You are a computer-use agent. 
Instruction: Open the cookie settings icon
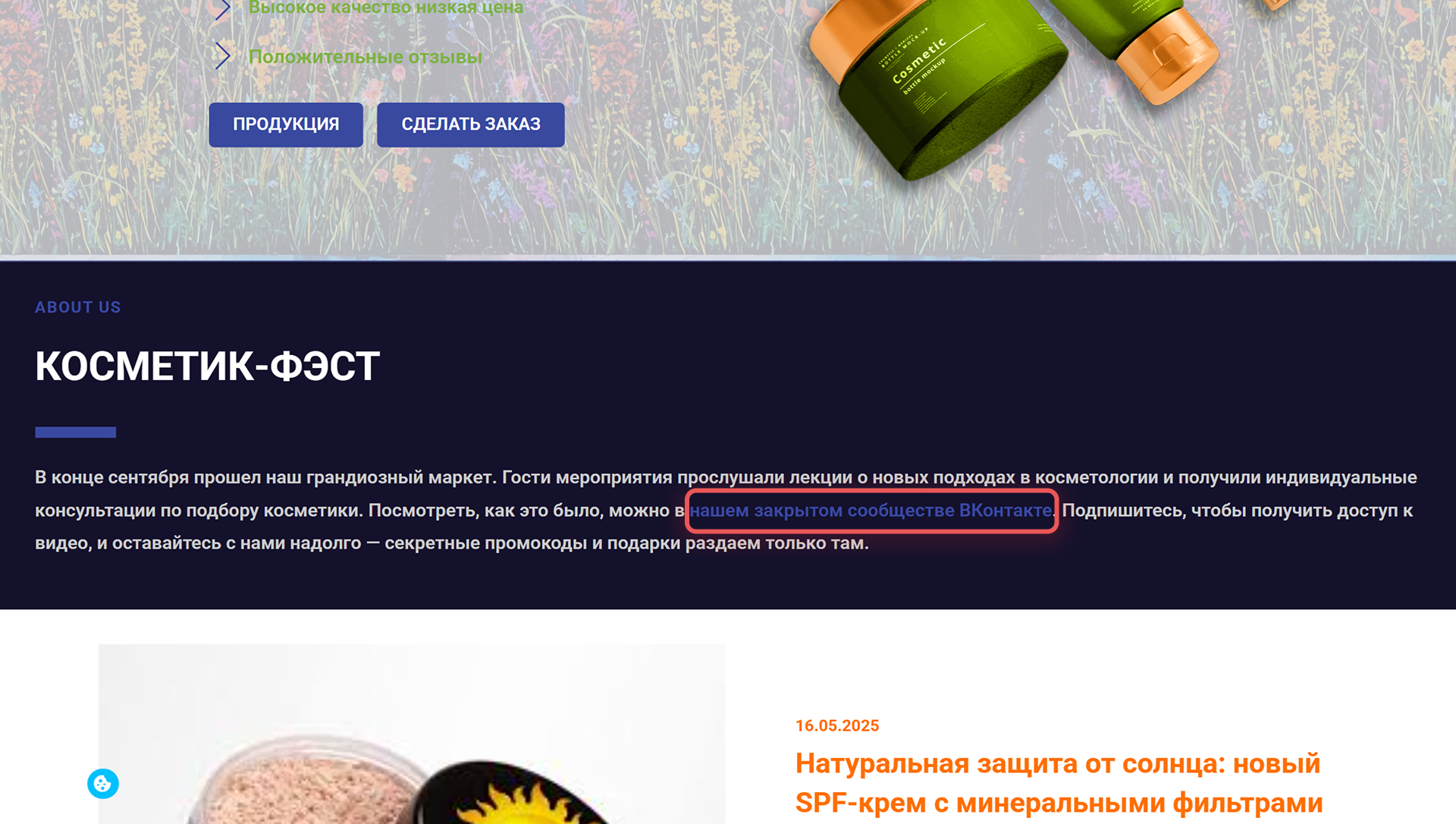coord(103,784)
